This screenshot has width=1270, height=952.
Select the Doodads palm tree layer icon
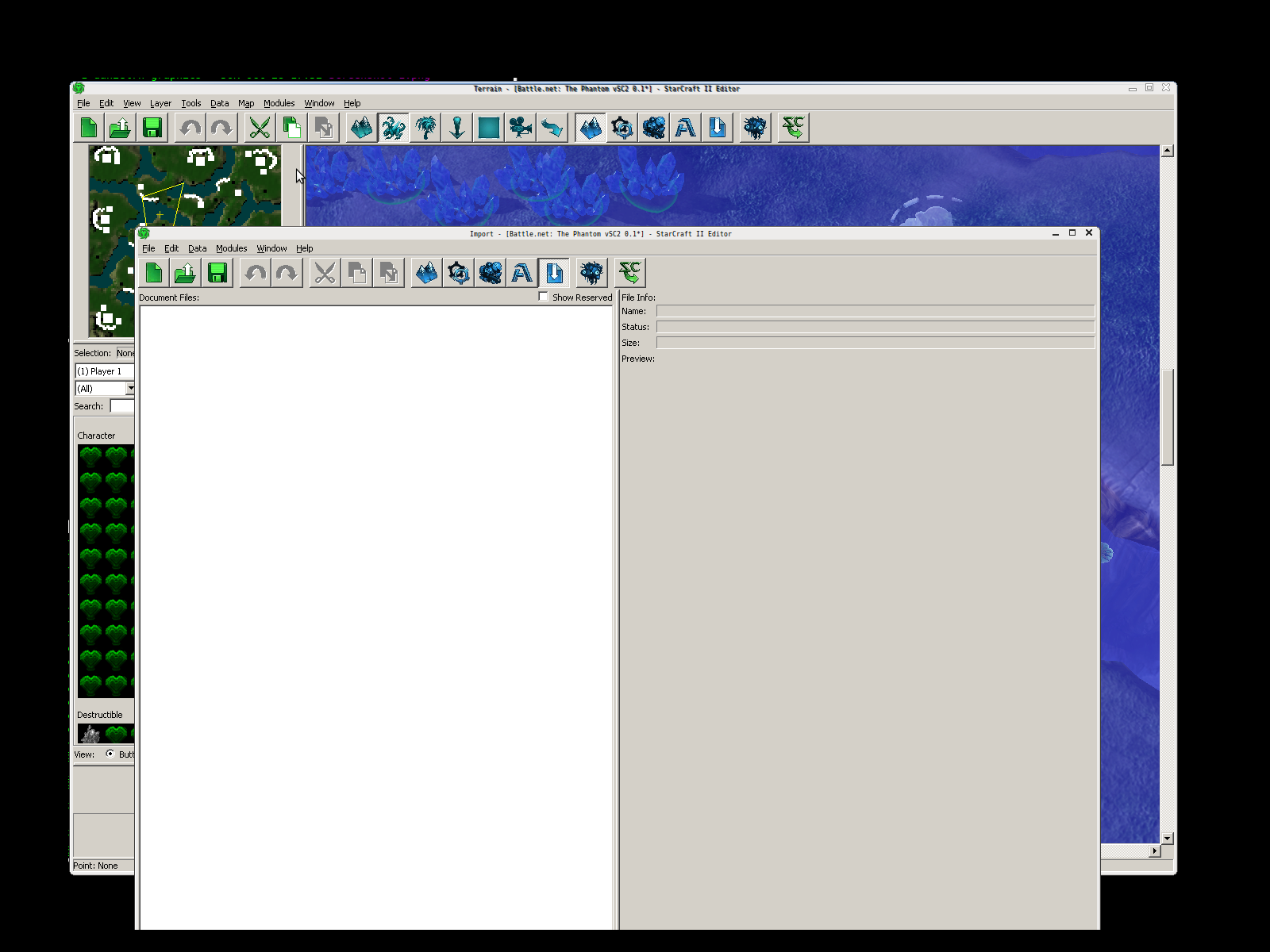(x=425, y=129)
